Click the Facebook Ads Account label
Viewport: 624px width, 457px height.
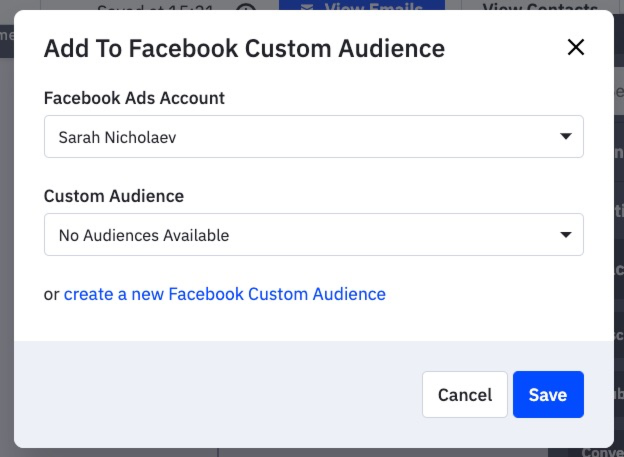pyautogui.click(x=134, y=98)
